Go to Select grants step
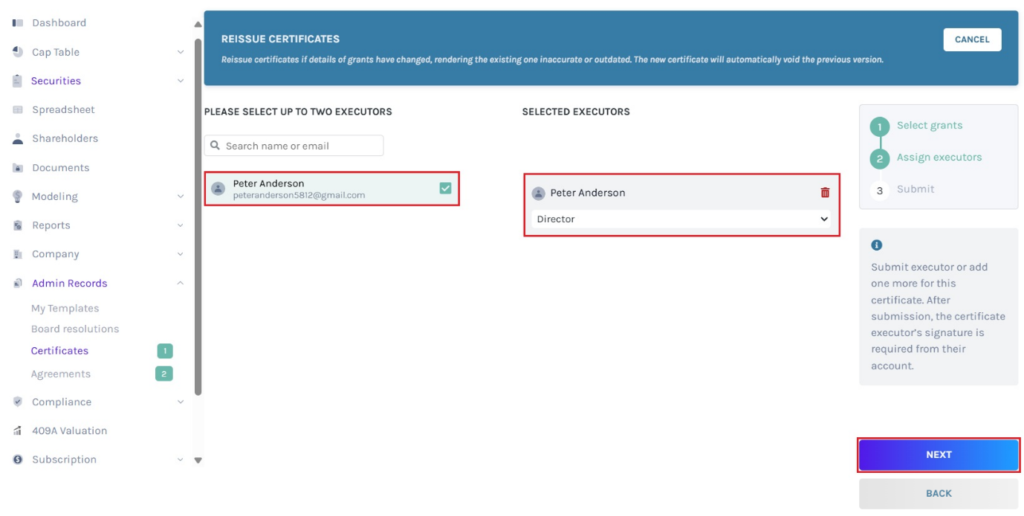This screenshot has width=1024, height=516. 929,125
